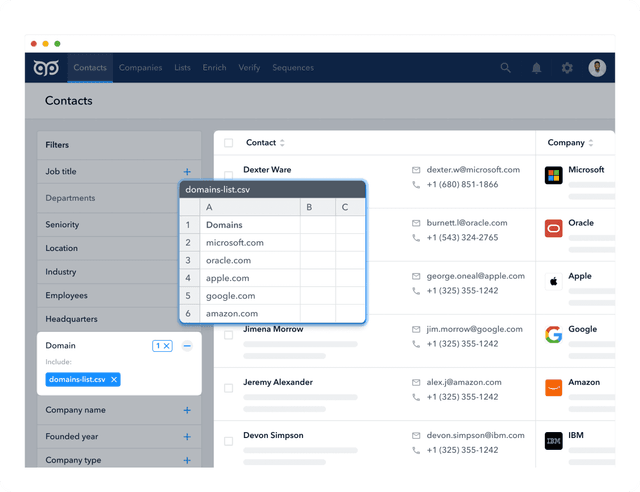640x492 pixels.
Task: Click the Oracle company logo
Action: coord(553,229)
